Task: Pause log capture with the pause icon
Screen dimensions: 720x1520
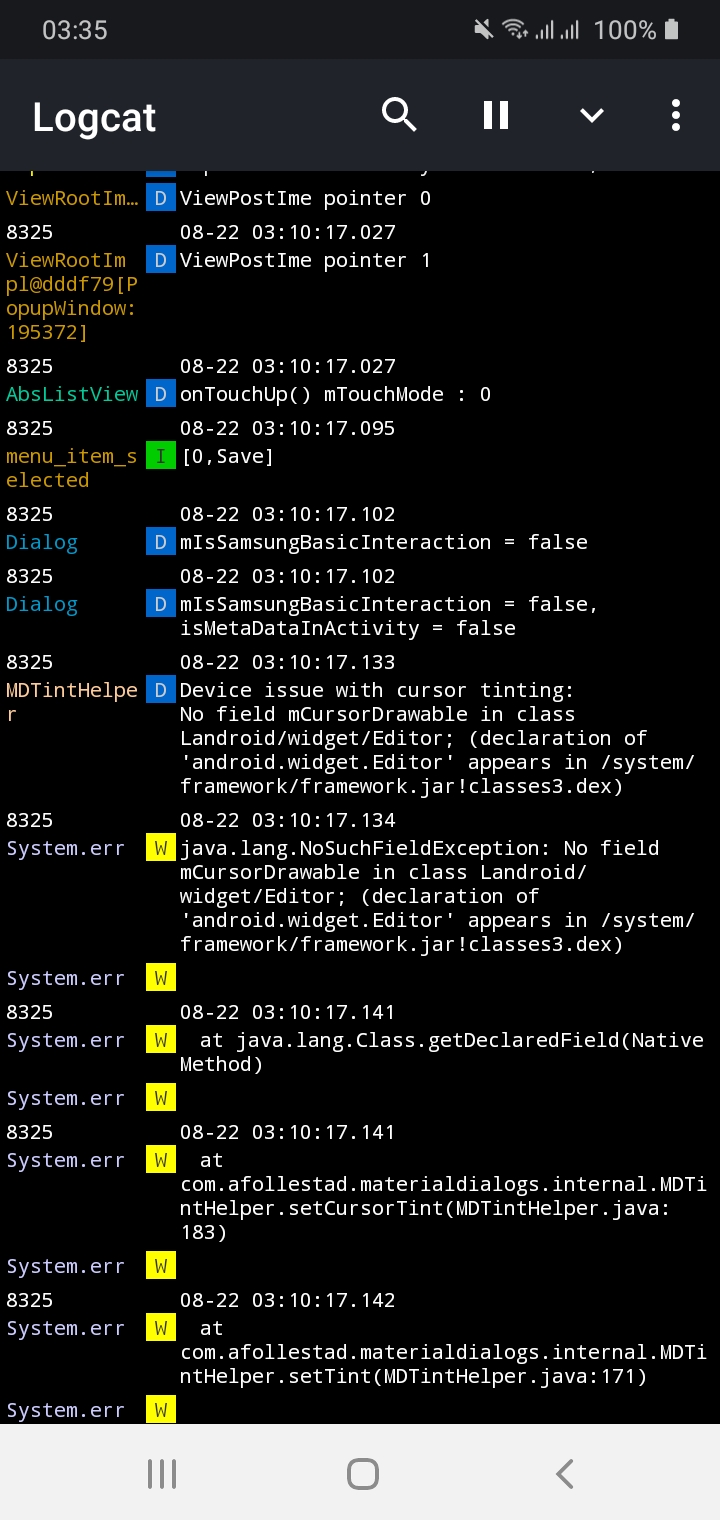Action: click(x=495, y=115)
